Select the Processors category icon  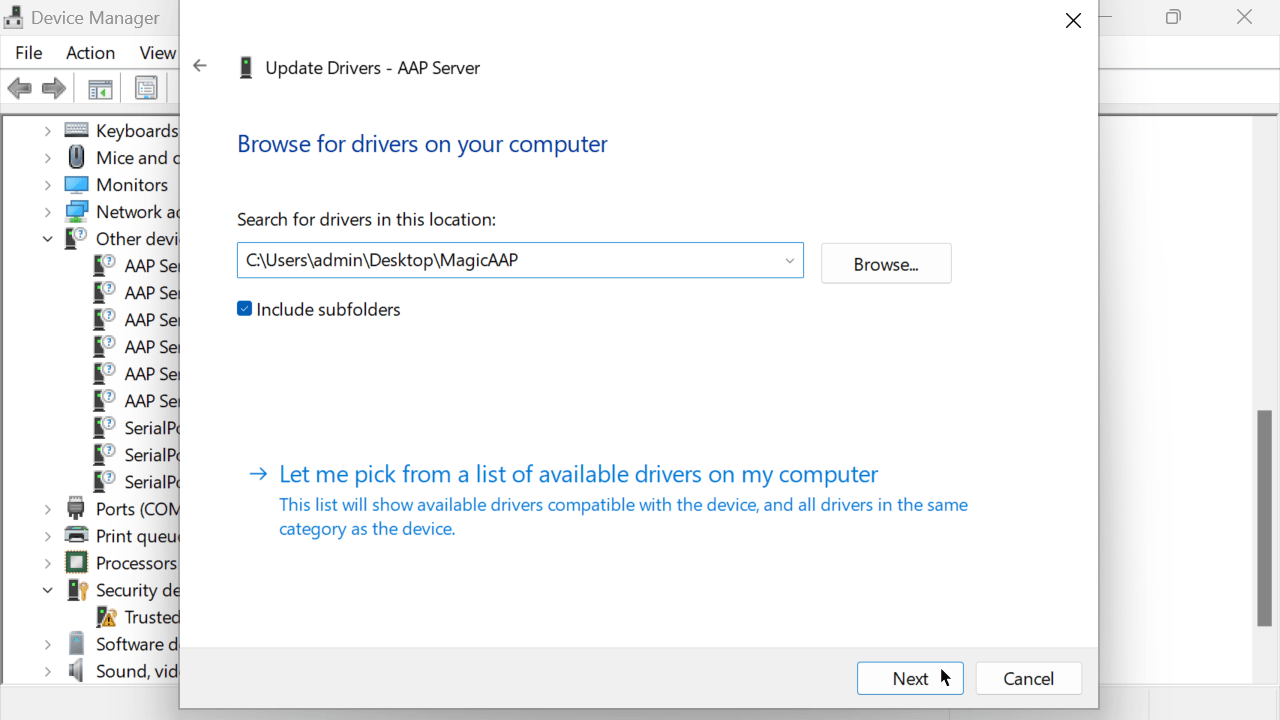coord(77,563)
